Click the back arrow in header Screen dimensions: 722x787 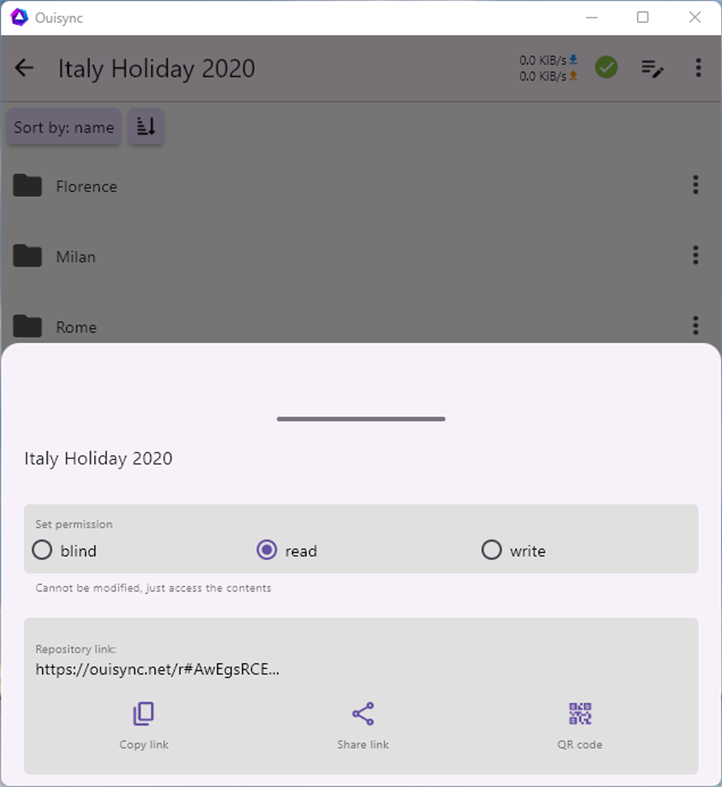point(24,68)
